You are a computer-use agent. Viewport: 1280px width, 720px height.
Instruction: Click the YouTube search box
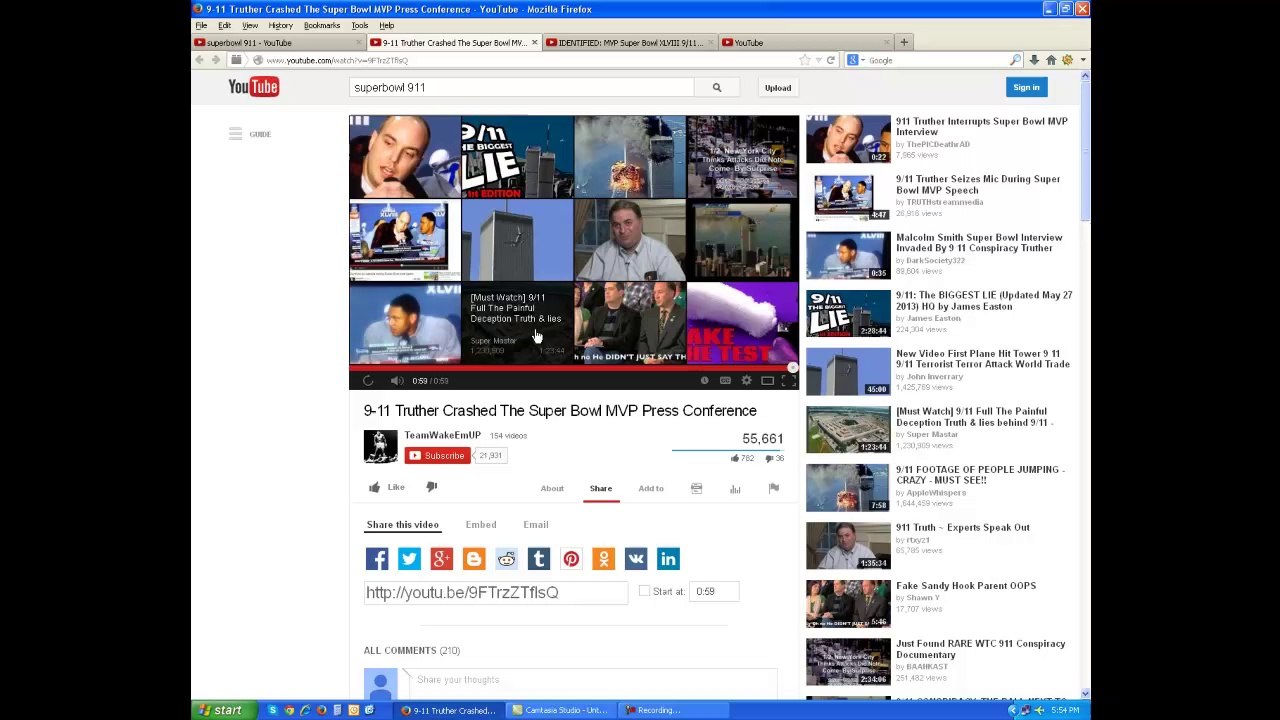(522, 88)
